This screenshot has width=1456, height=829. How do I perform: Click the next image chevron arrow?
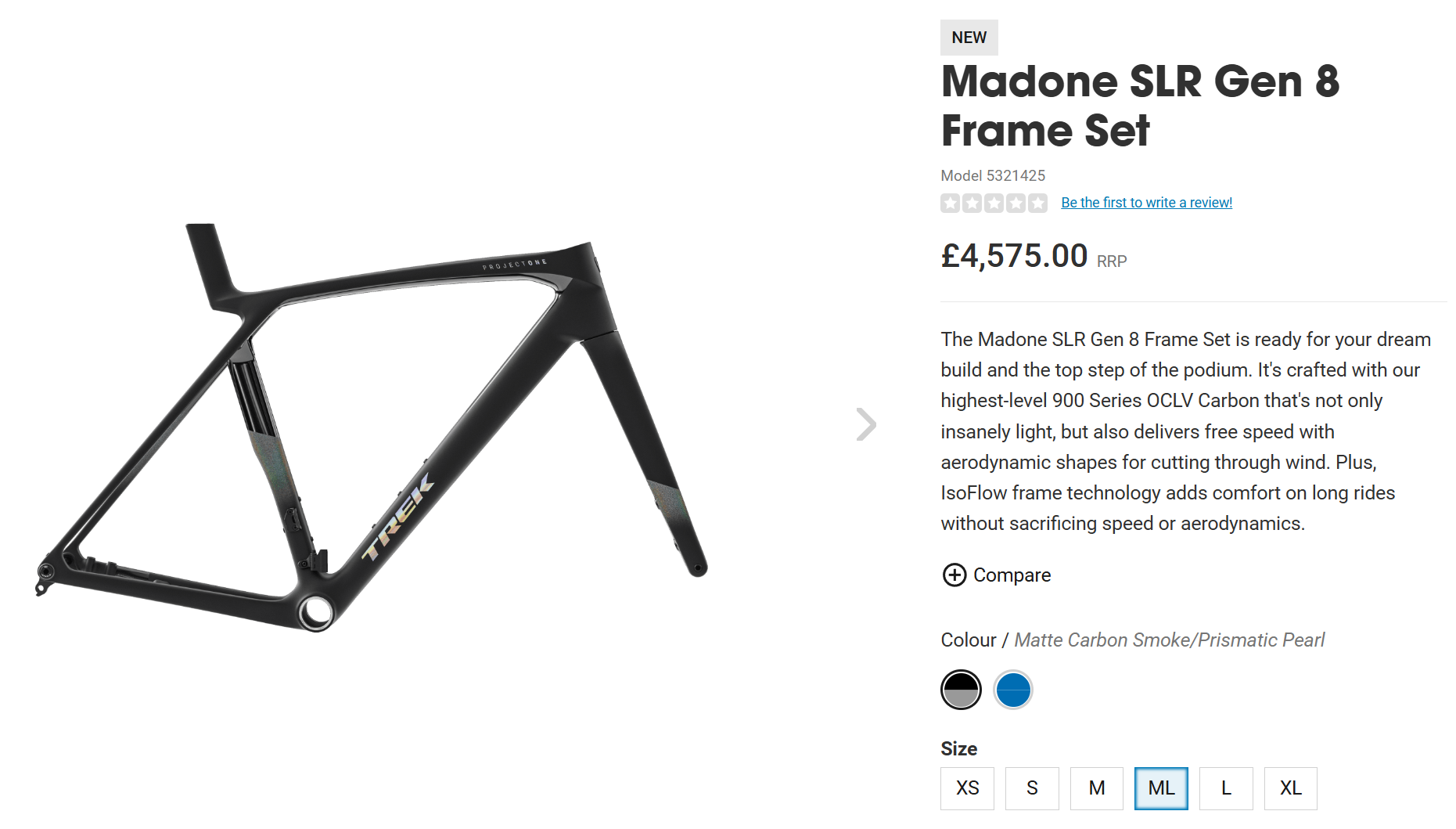tap(866, 424)
